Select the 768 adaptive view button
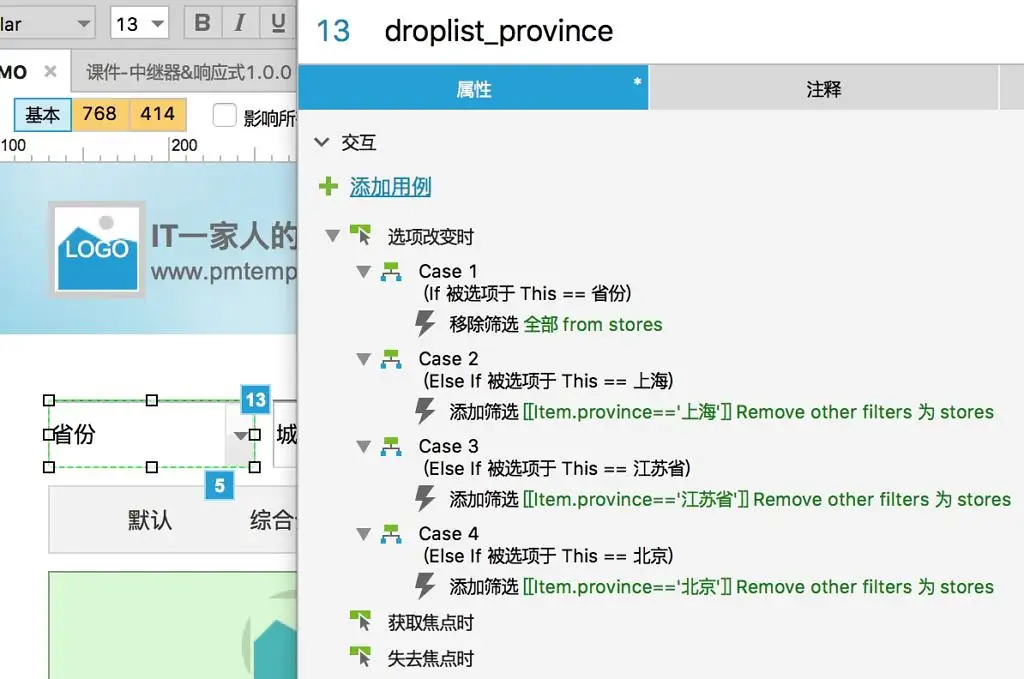 [99, 115]
